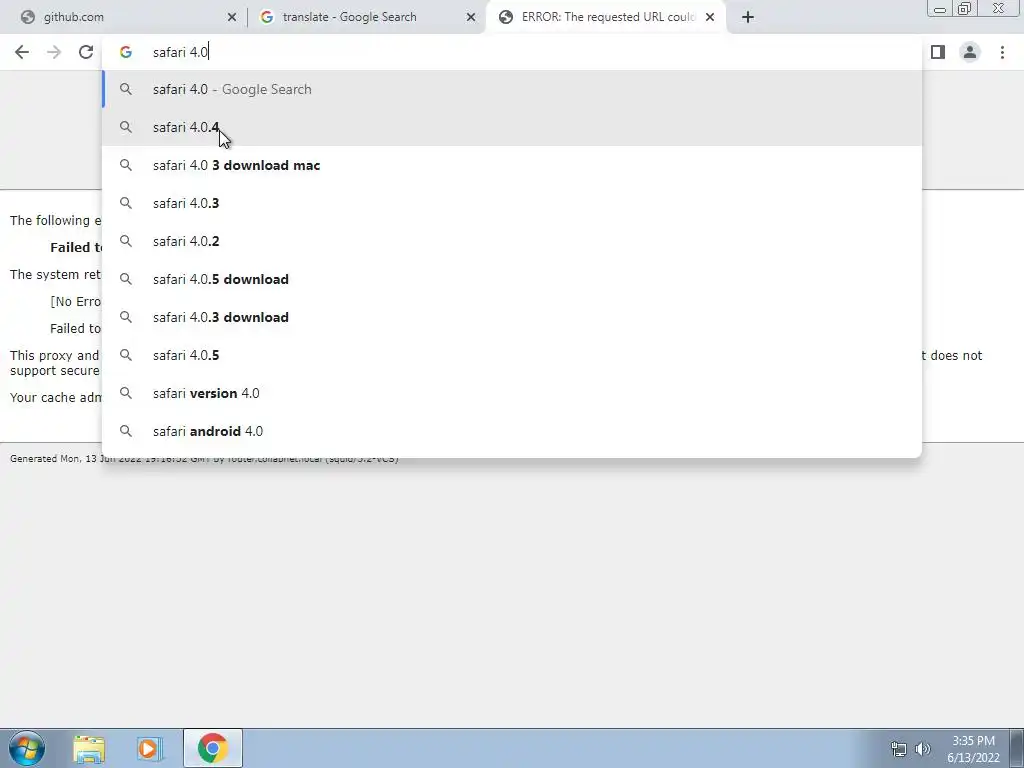This screenshot has width=1024, height=768.
Task: Click the search icon beside 'safari 4.0.2'
Action: click(126, 241)
